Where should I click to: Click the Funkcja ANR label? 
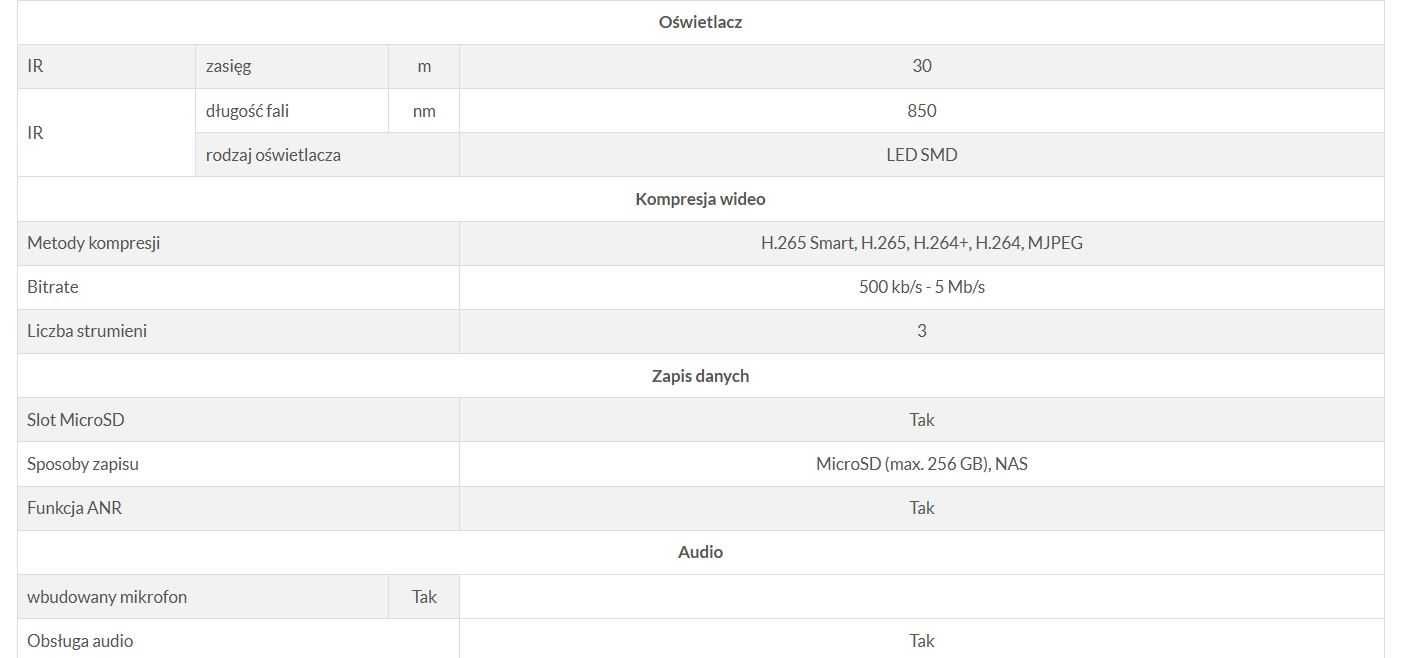click(x=74, y=508)
